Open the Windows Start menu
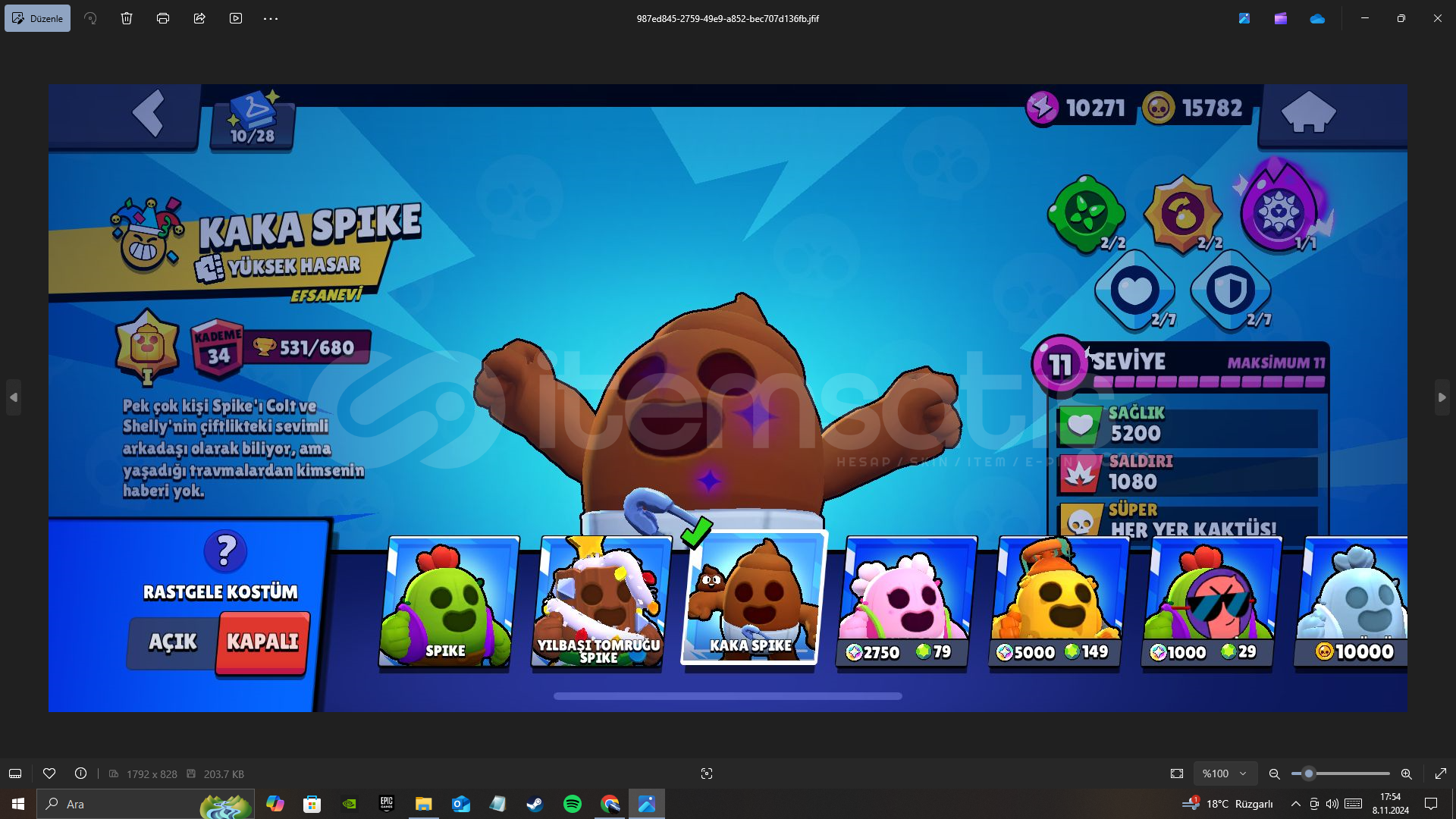Viewport: 1456px width, 819px height. coord(18,804)
